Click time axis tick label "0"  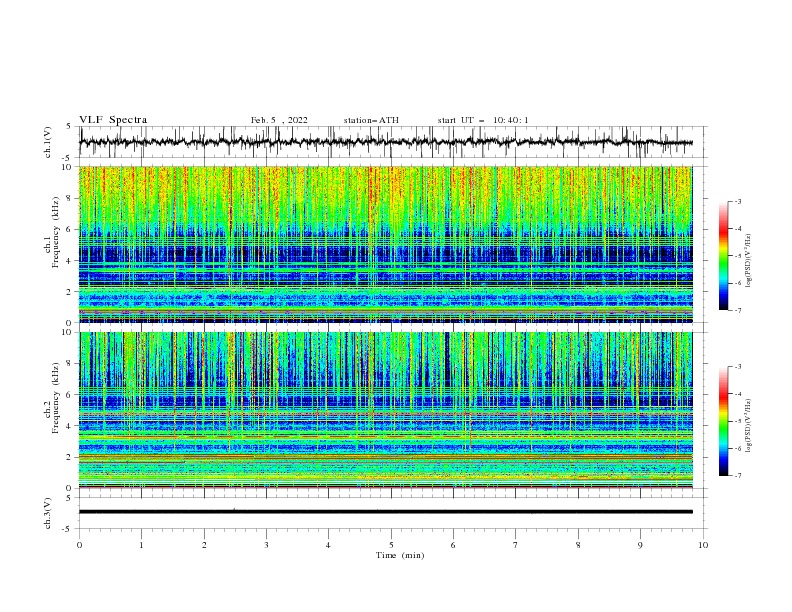pos(79,545)
